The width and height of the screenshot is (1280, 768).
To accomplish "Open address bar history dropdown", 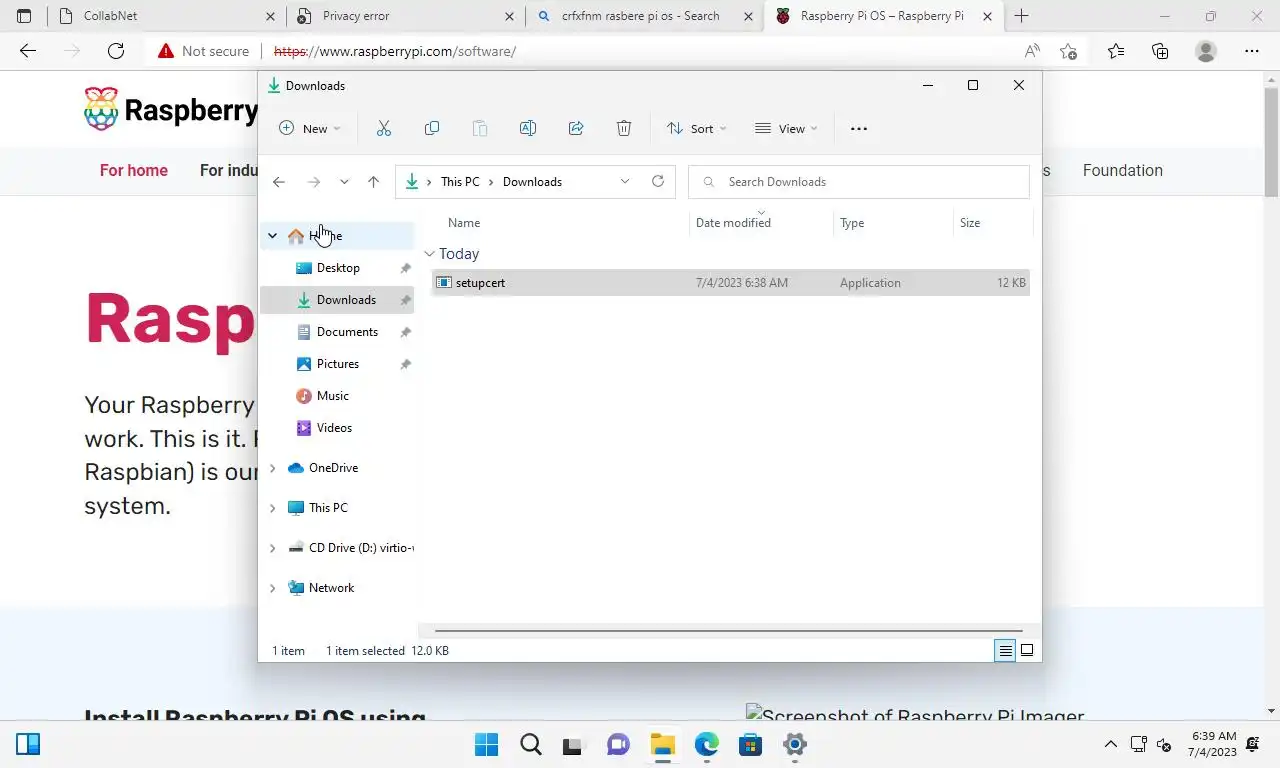I will tap(625, 181).
